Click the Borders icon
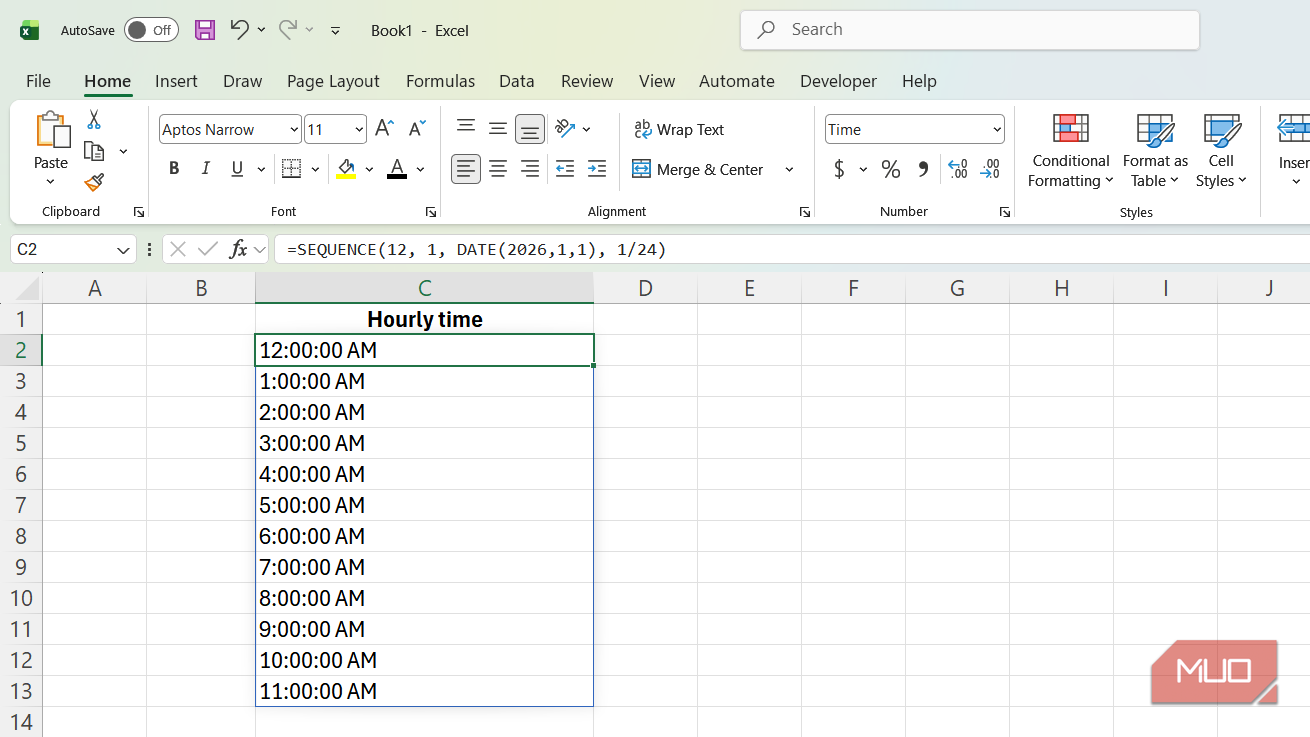The height and width of the screenshot is (737, 1310). pyautogui.click(x=291, y=169)
